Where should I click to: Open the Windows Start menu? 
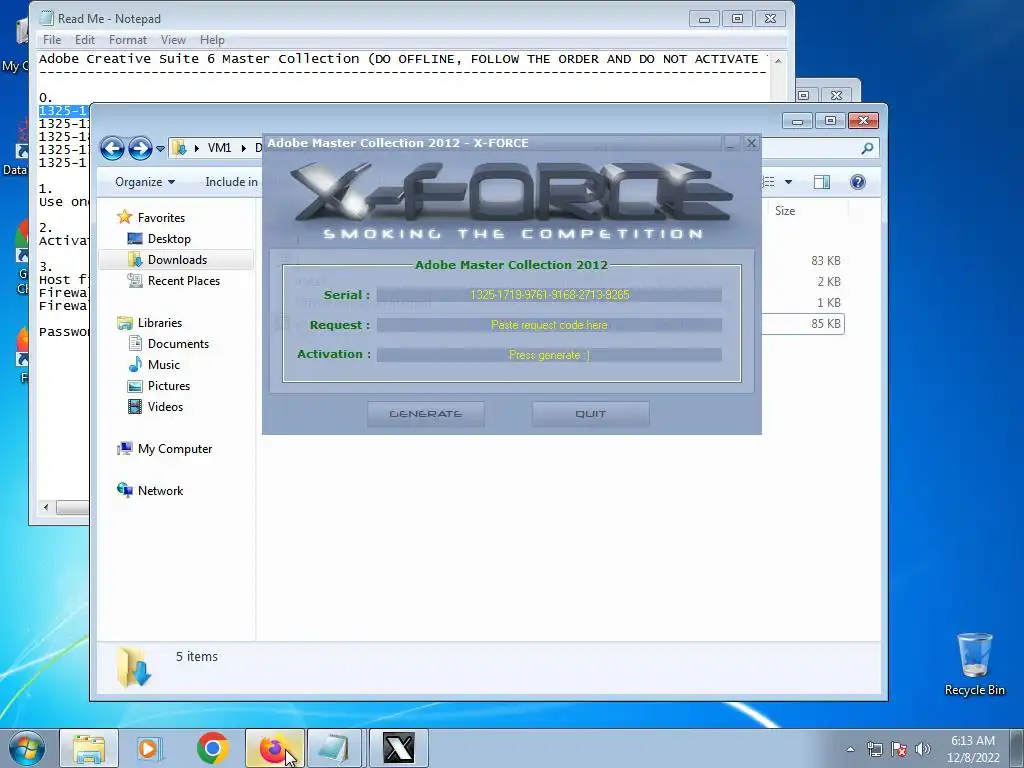27,748
